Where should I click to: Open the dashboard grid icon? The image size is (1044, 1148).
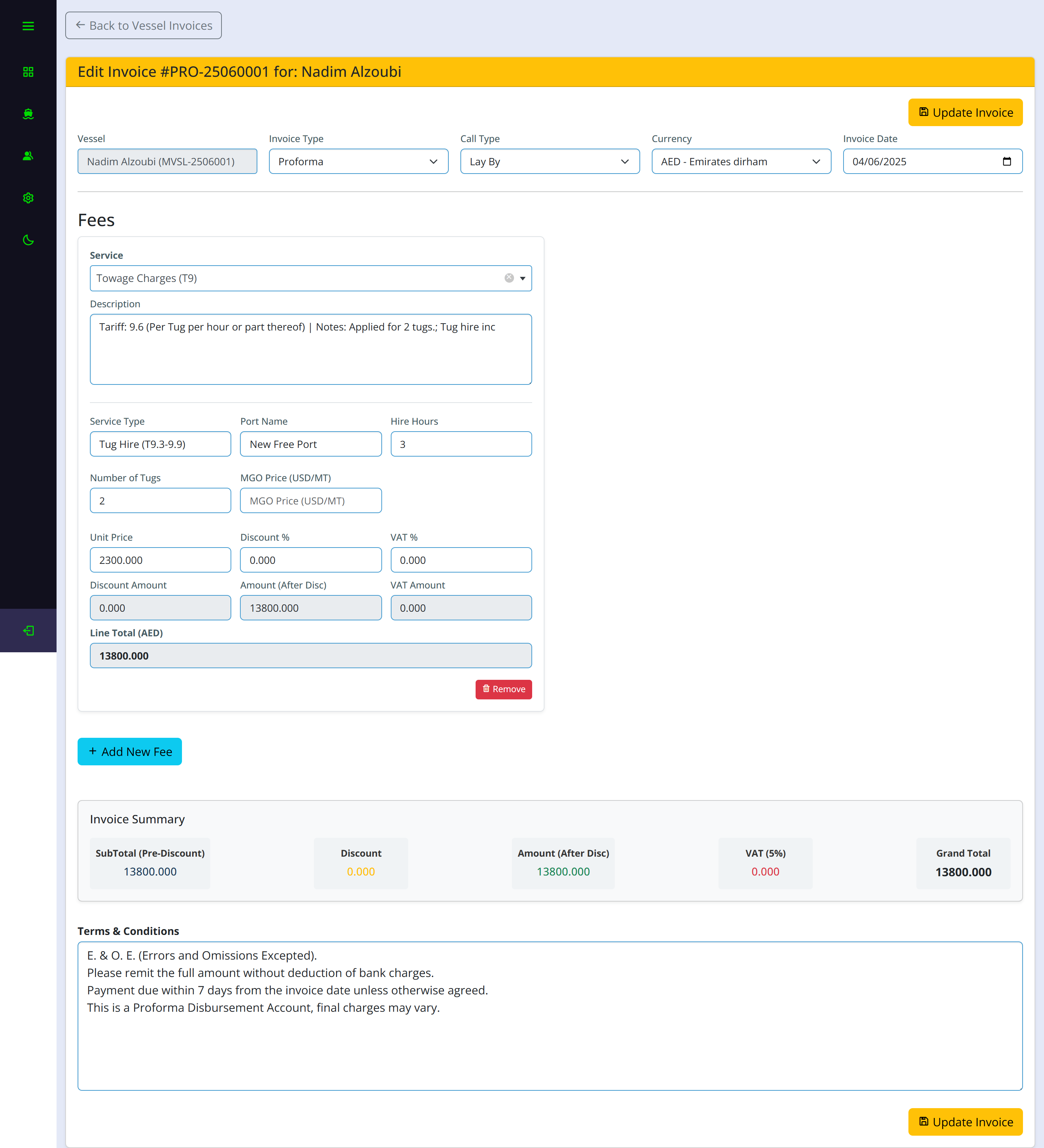tap(28, 72)
